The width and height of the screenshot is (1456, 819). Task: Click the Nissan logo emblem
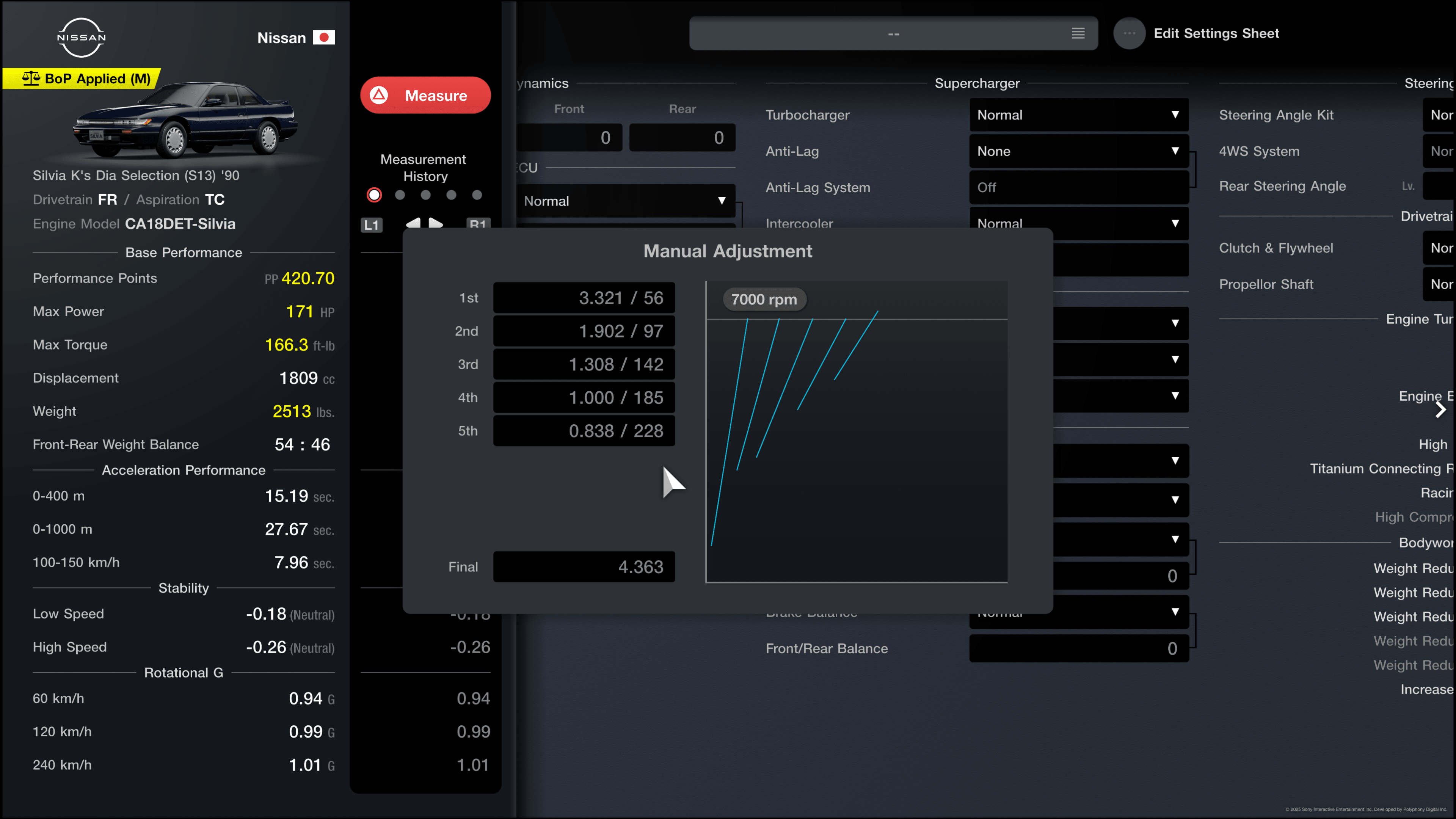82,37
